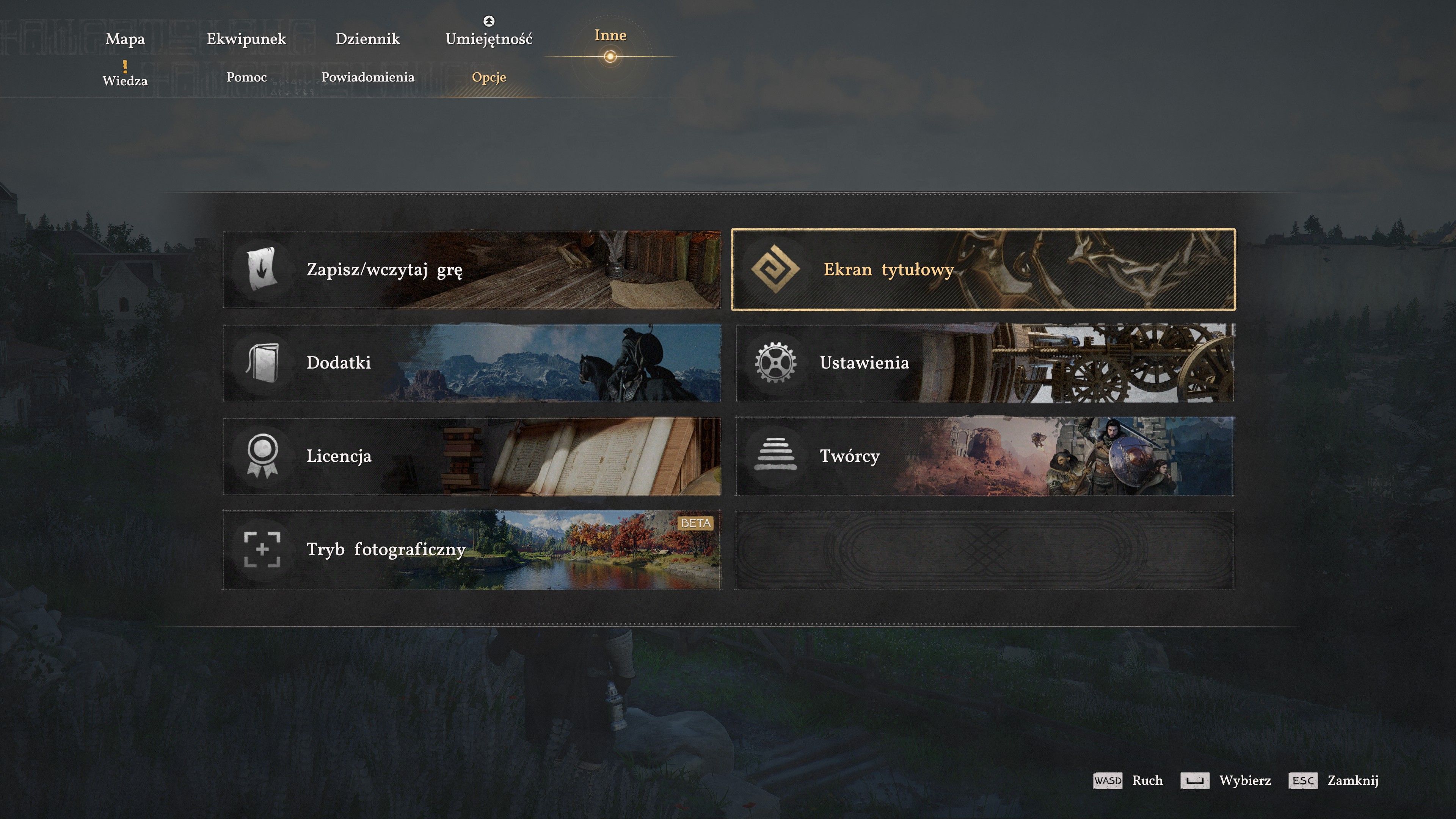Image resolution: width=1456 pixels, height=819 pixels.
Task: Click the scroll icon for Zapisz/wczytaj grę
Action: (x=262, y=269)
